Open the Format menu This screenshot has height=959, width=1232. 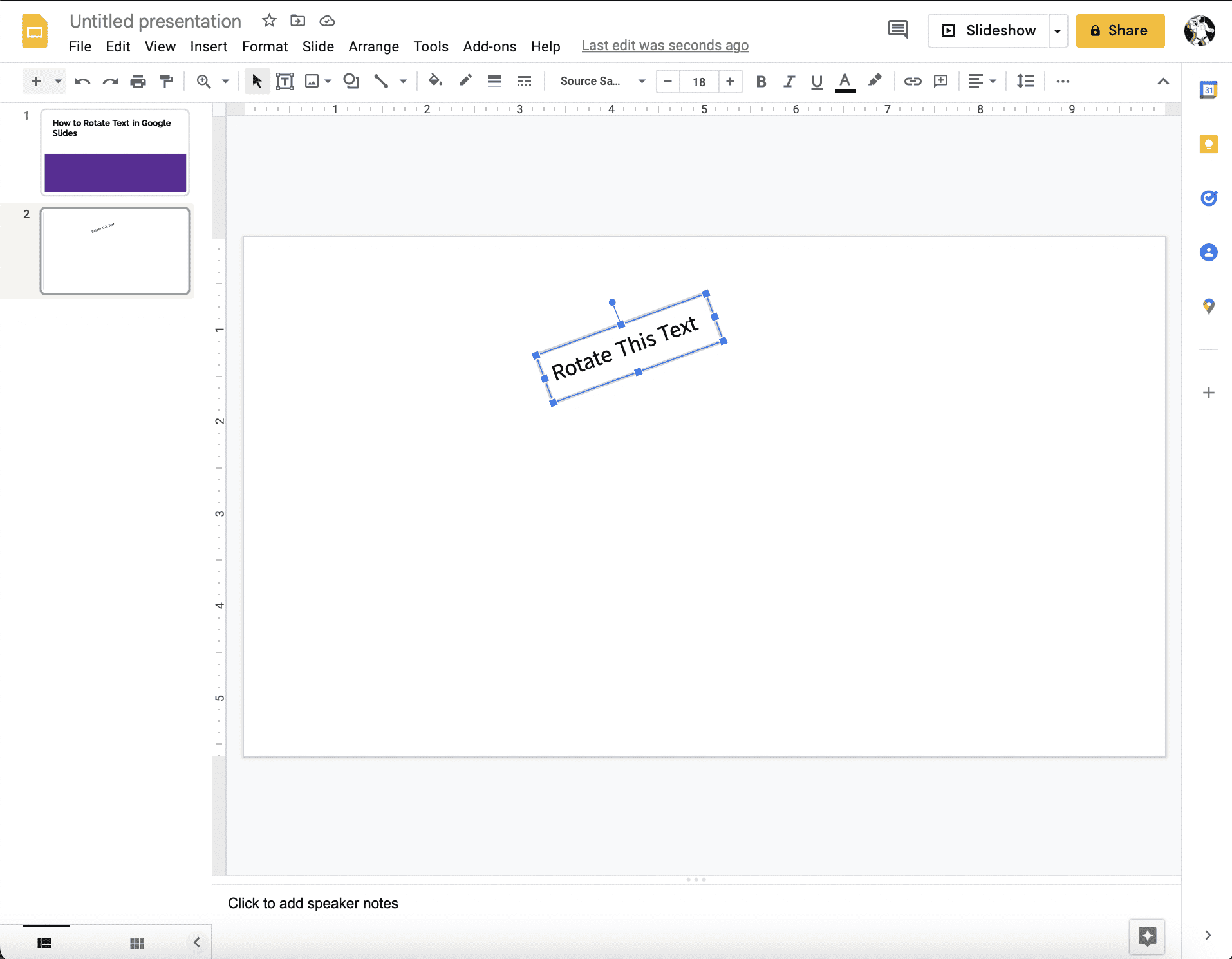click(x=265, y=46)
